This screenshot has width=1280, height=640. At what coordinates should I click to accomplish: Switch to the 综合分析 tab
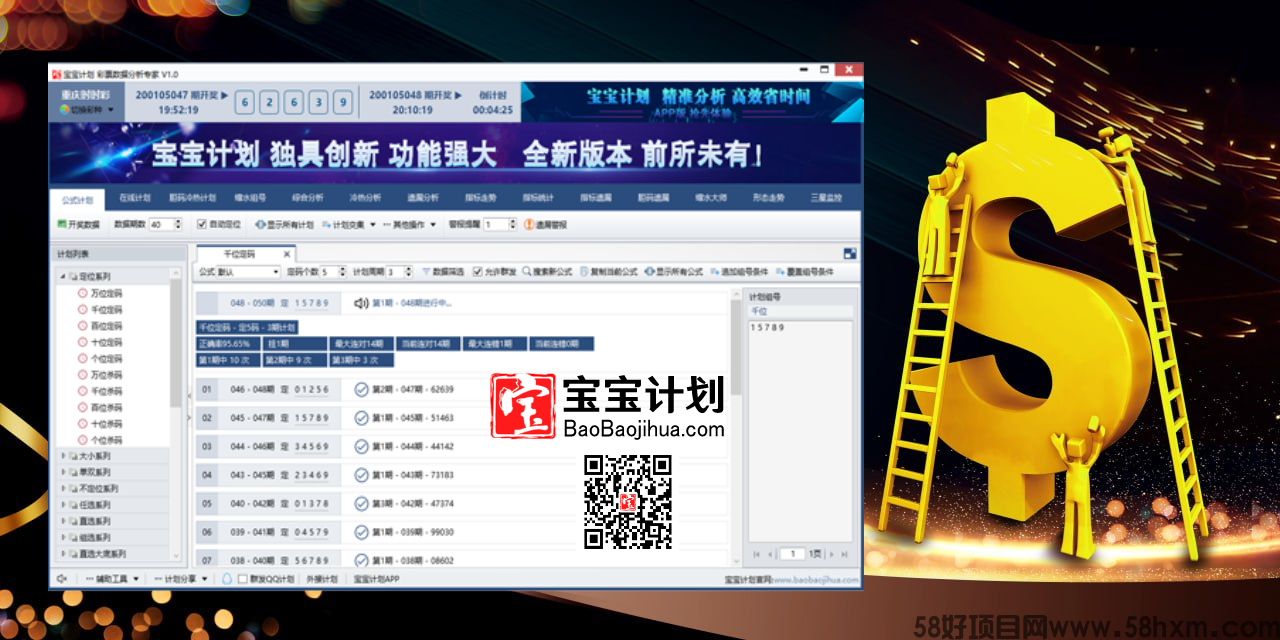(307, 198)
